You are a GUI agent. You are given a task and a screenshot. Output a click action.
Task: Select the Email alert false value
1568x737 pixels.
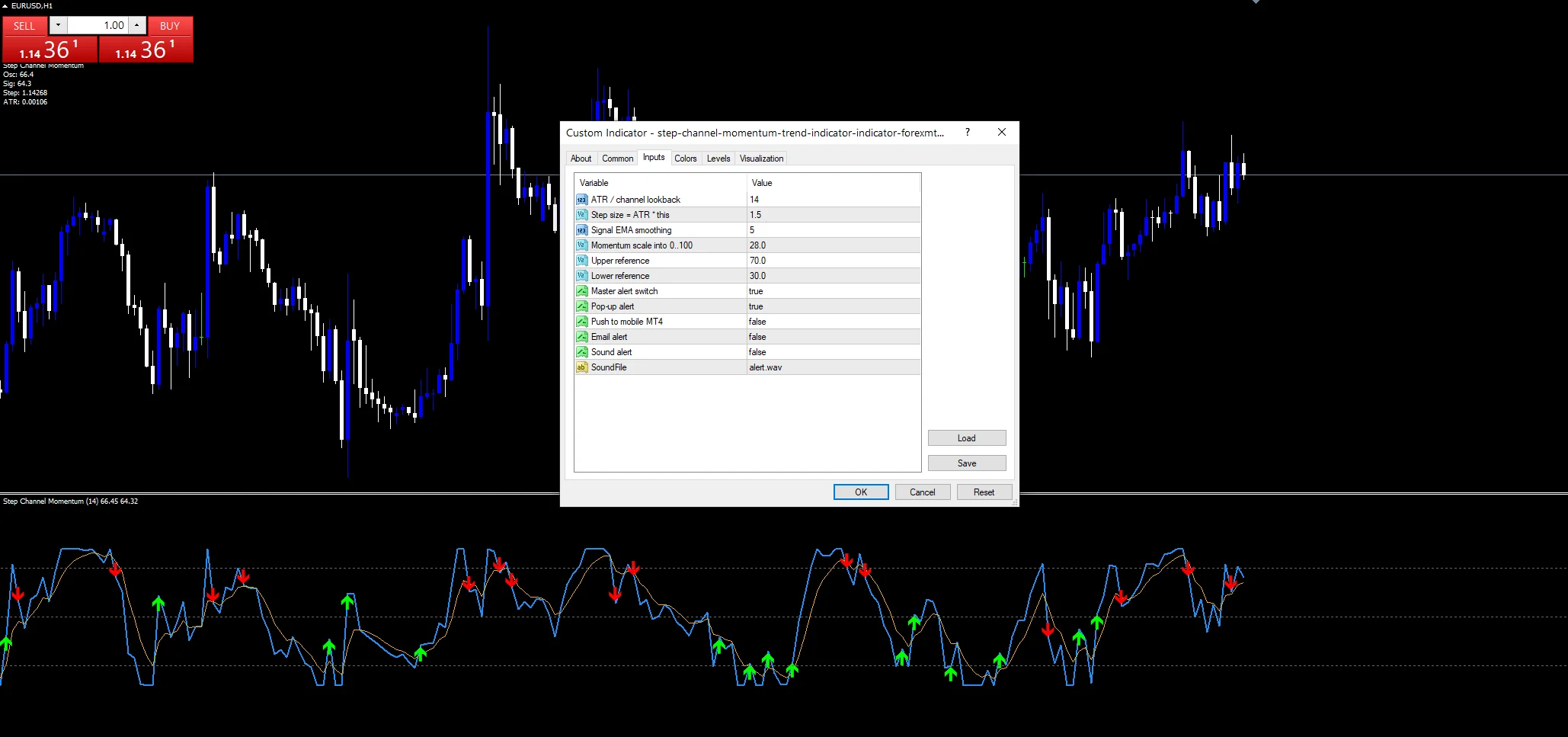coord(834,337)
